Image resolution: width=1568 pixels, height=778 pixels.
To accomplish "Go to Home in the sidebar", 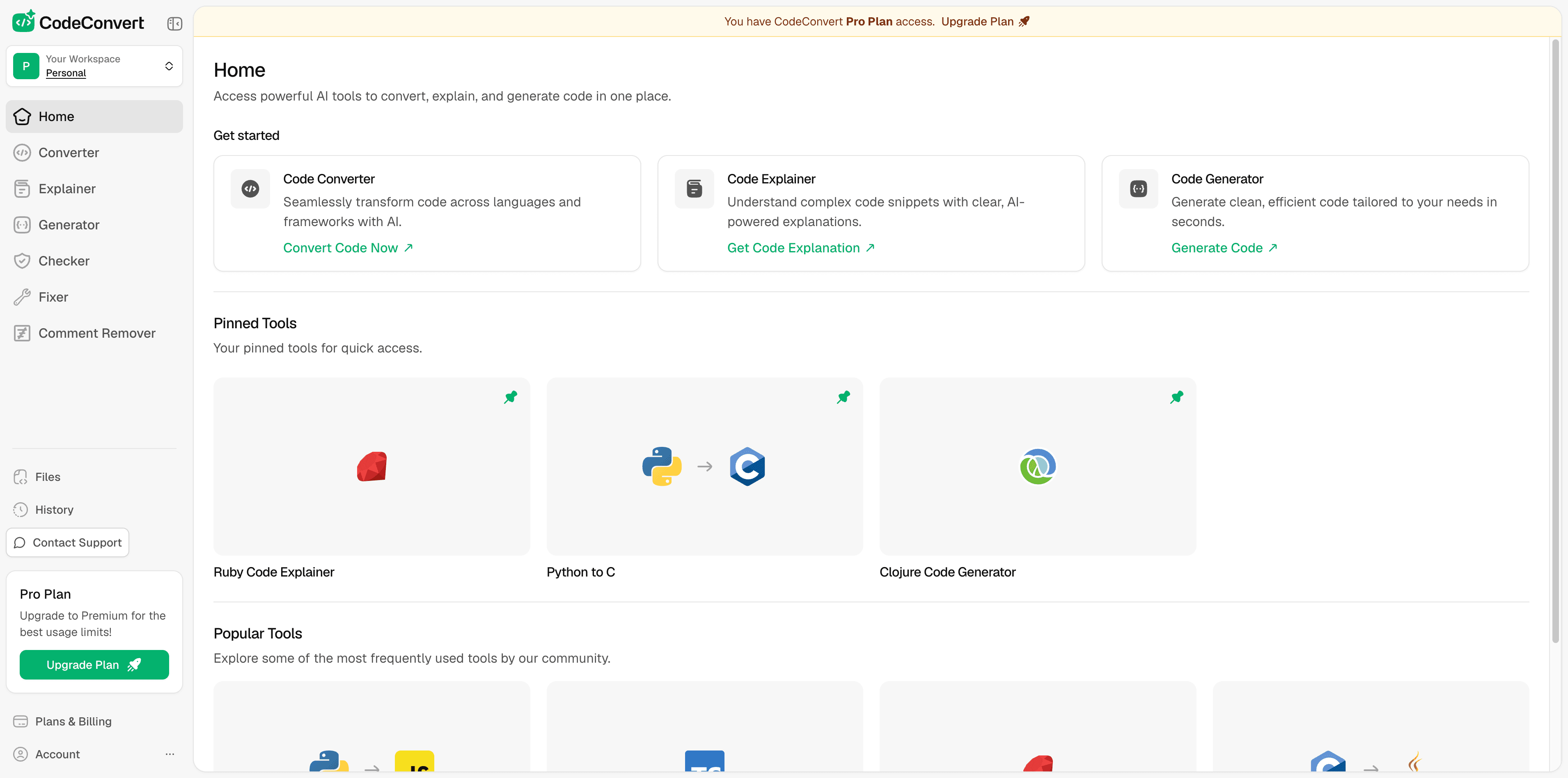I will point(94,116).
